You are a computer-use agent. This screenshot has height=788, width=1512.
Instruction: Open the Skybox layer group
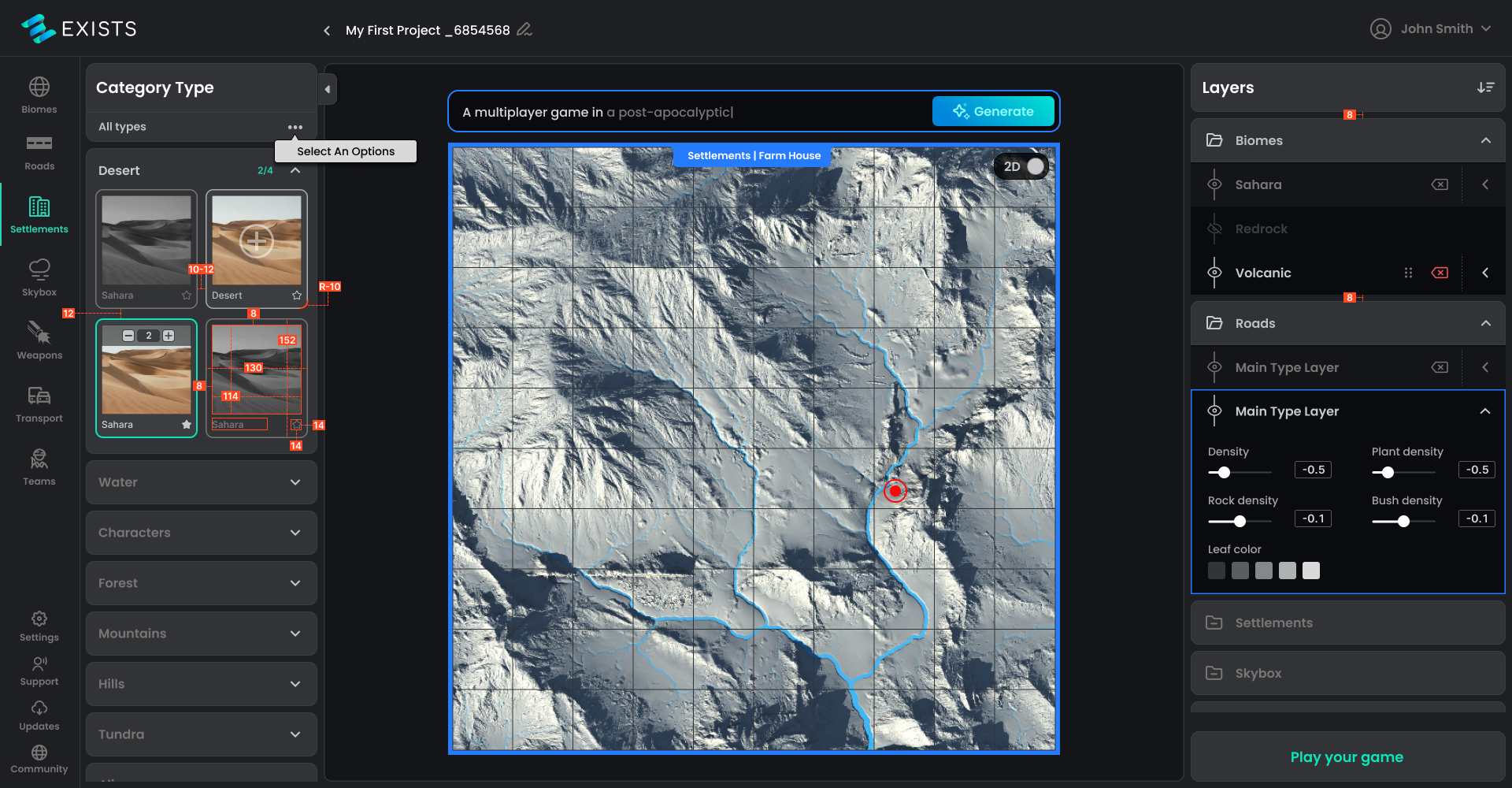pyautogui.click(x=1347, y=673)
